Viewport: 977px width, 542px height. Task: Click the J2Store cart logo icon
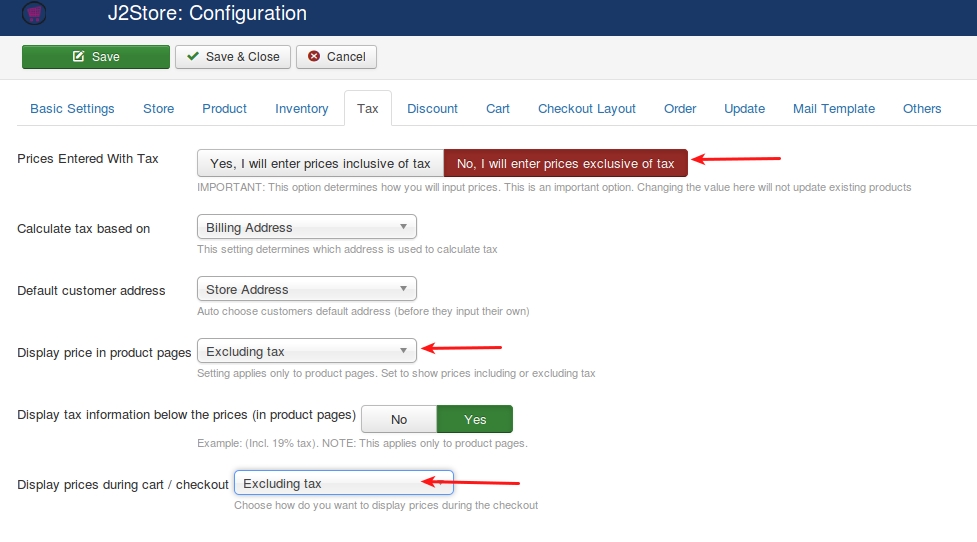tap(34, 12)
